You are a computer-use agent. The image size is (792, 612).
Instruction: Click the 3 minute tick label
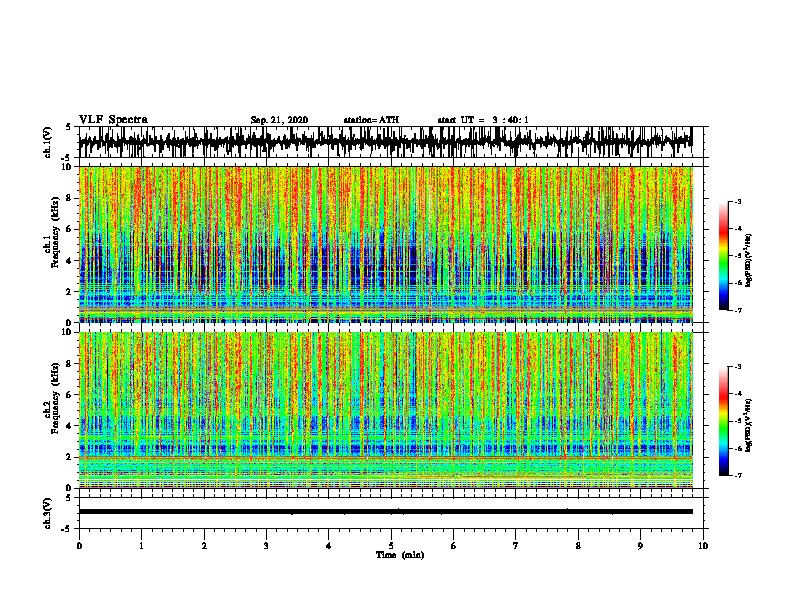(x=266, y=546)
